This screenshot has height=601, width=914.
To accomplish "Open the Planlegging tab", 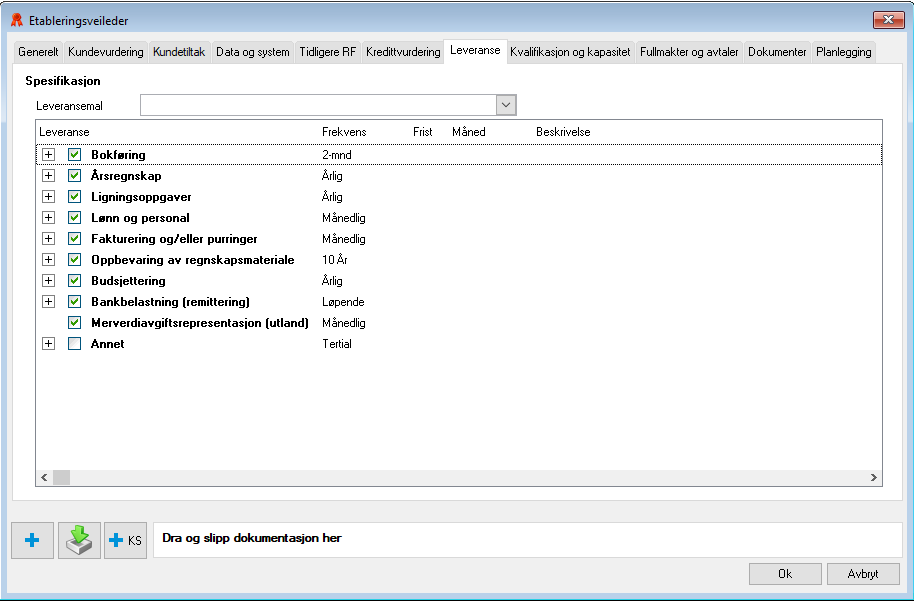I will pyautogui.click(x=843, y=52).
